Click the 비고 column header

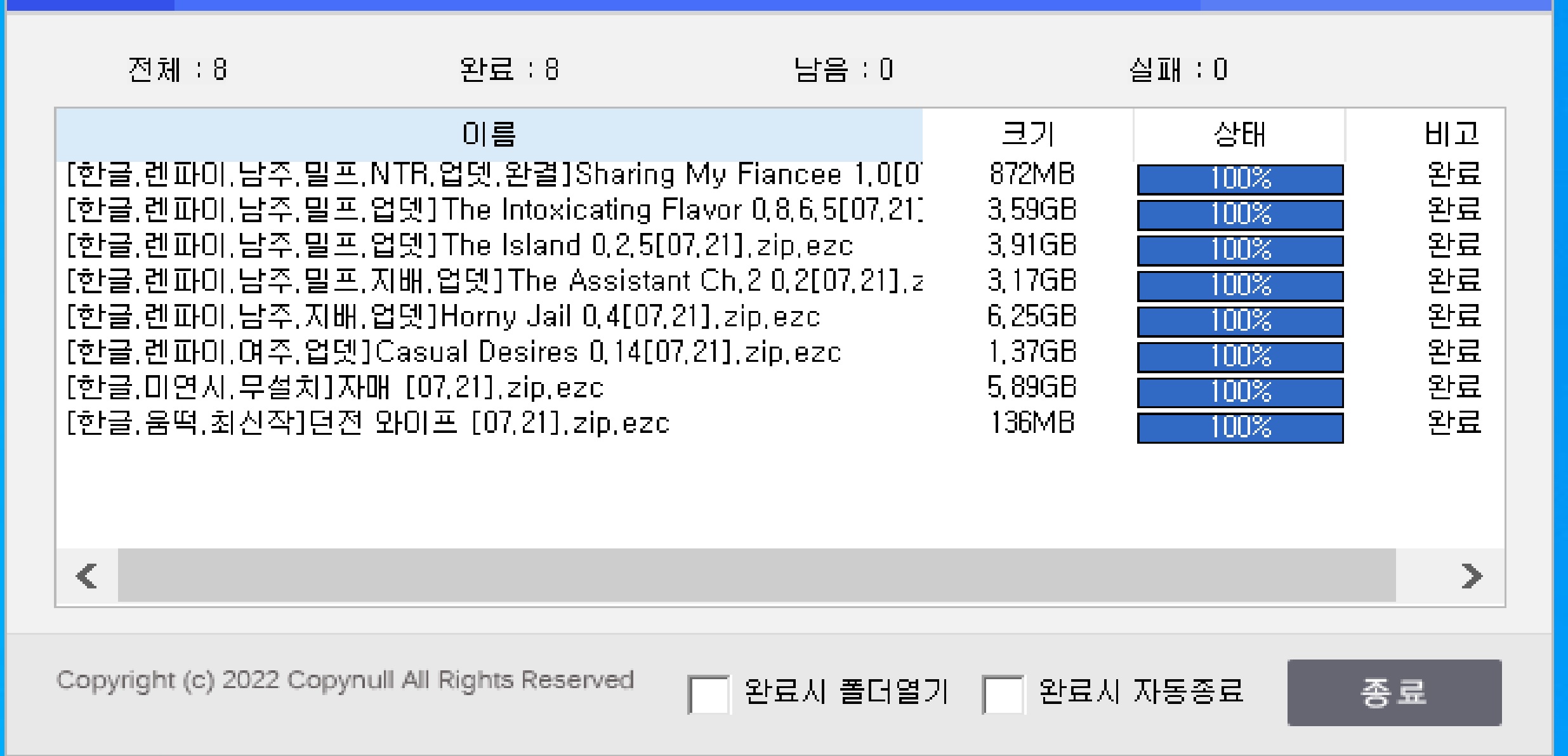[1451, 134]
